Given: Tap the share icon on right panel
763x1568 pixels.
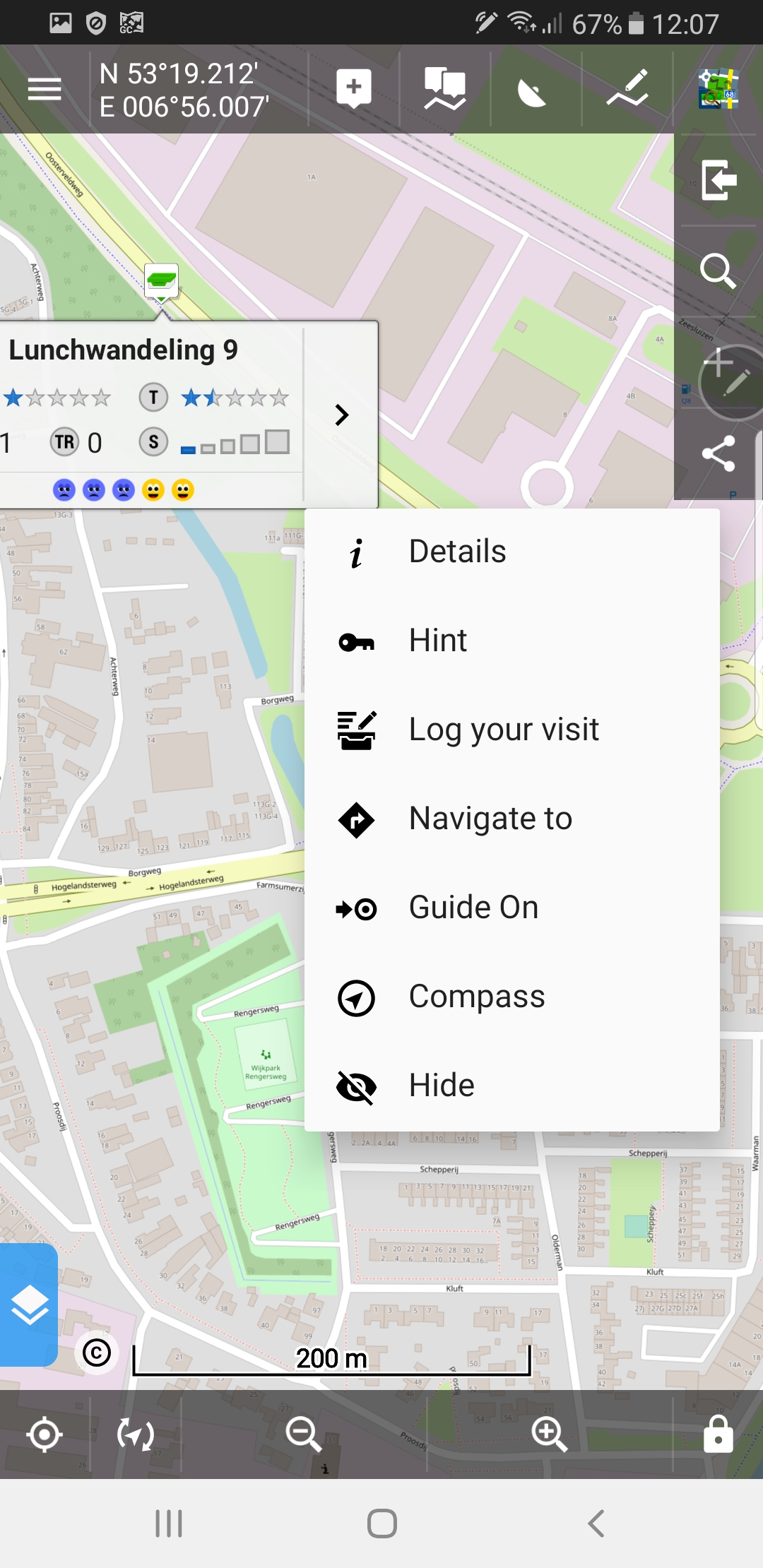Looking at the screenshot, I should pyautogui.click(x=718, y=453).
